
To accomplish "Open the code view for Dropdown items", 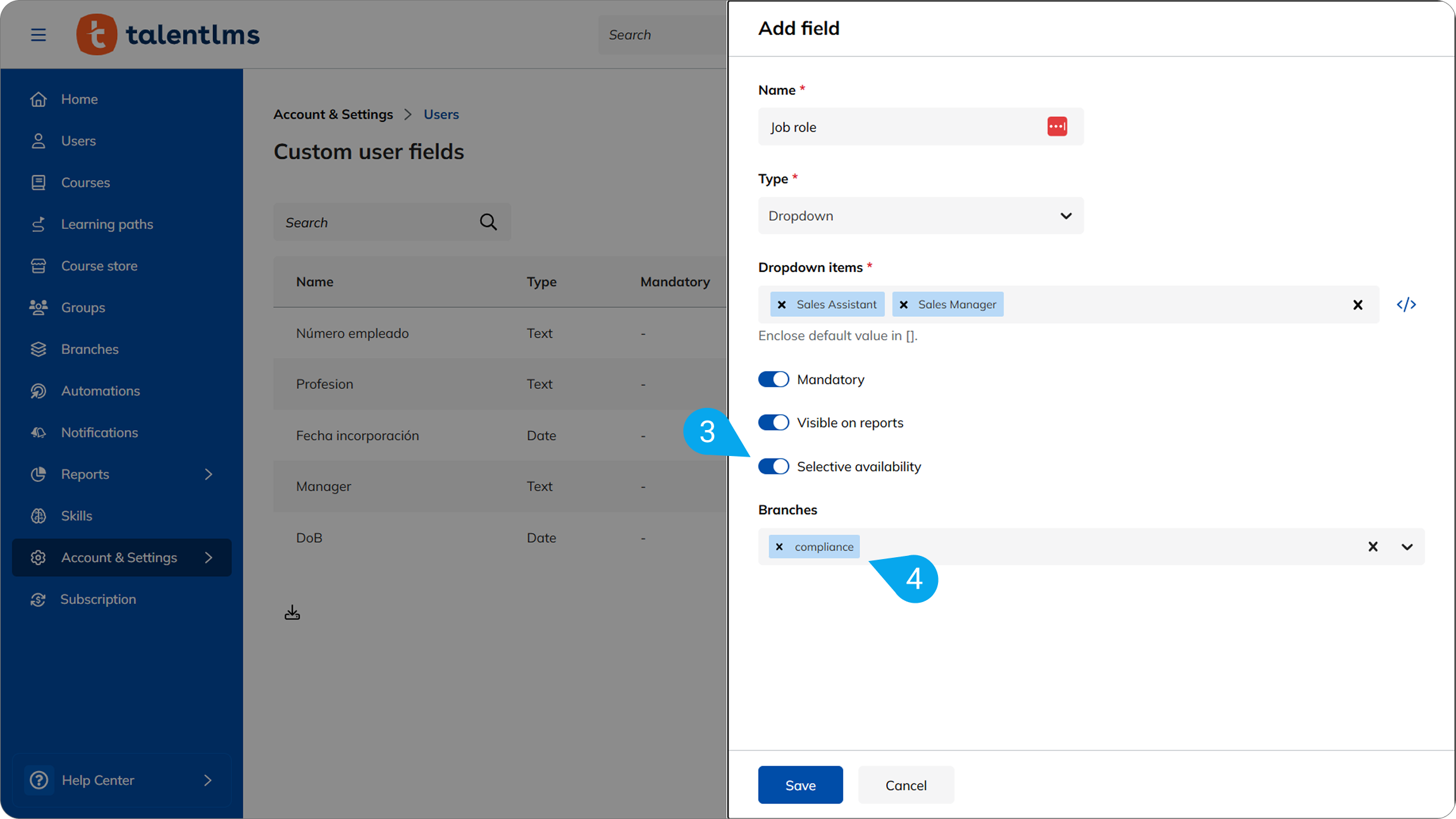I will click(1406, 304).
